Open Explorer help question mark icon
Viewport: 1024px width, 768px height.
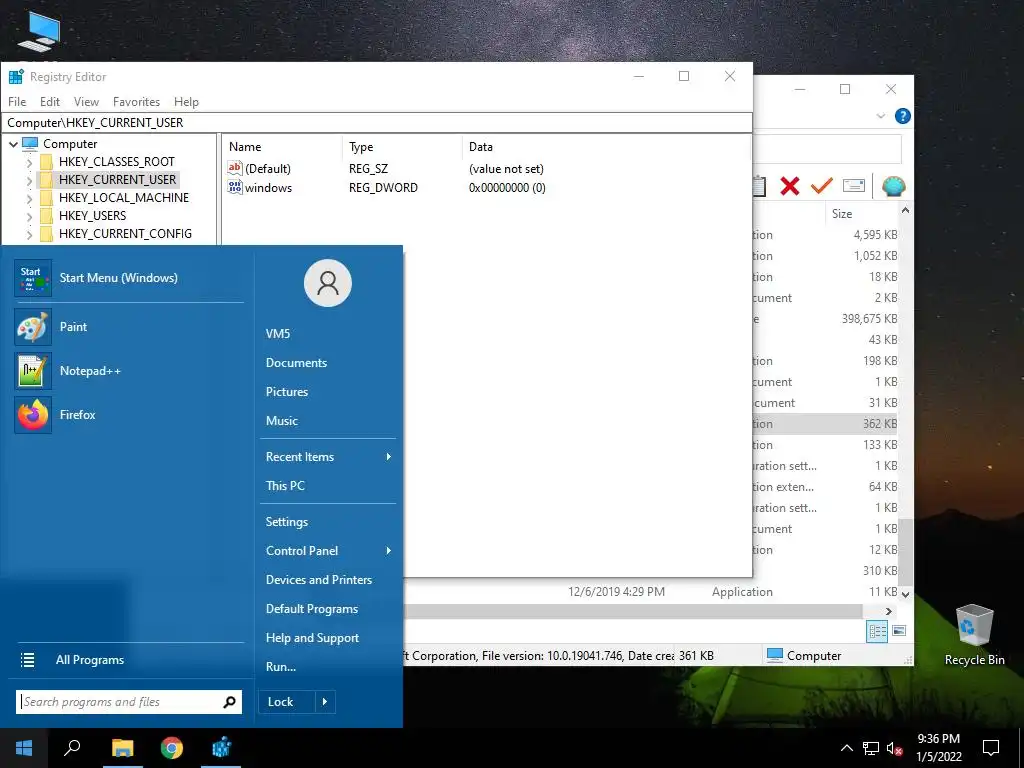pyautogui.click(x=903, y=116)
